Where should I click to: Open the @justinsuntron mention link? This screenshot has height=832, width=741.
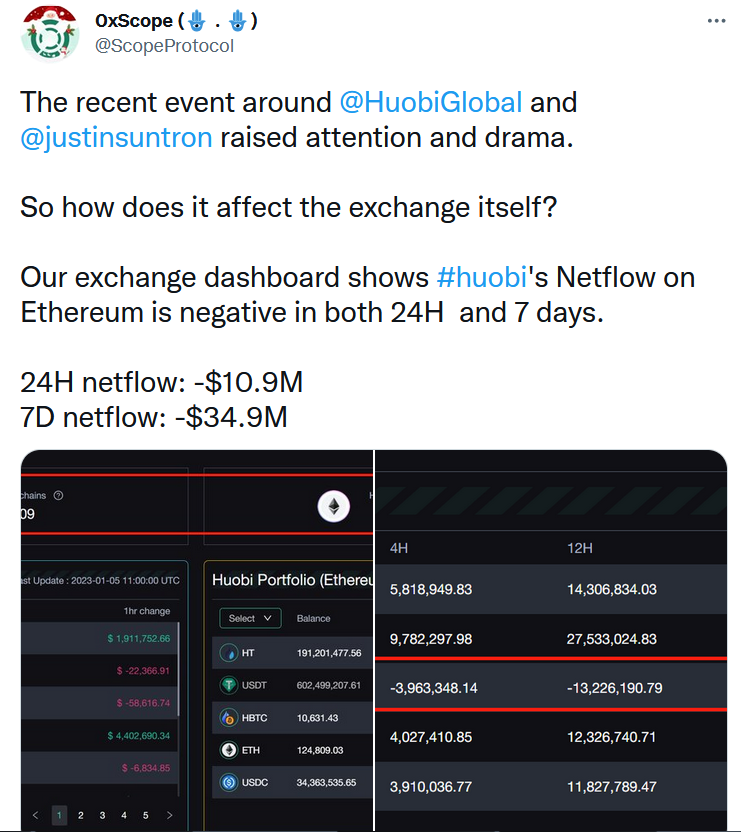click(x=116, y=136)
